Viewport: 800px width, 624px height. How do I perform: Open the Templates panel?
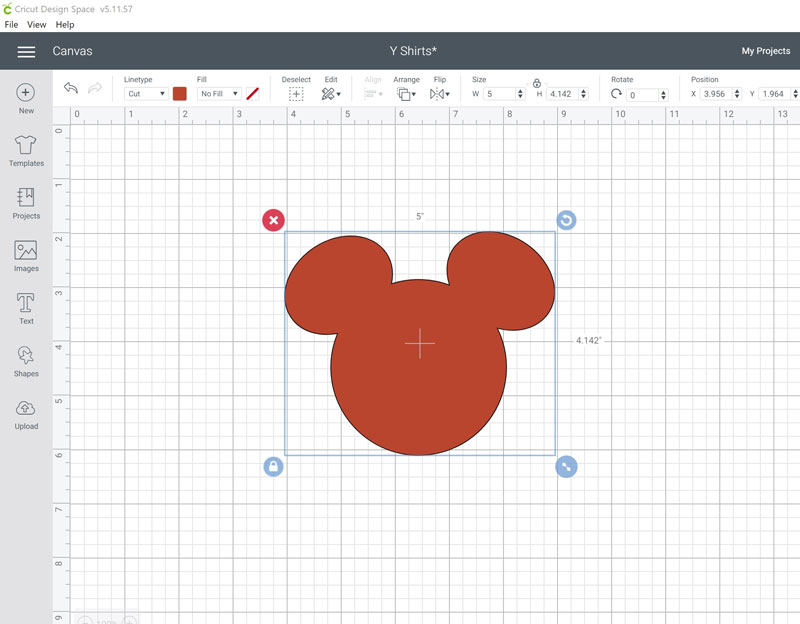tap(26, 151)
